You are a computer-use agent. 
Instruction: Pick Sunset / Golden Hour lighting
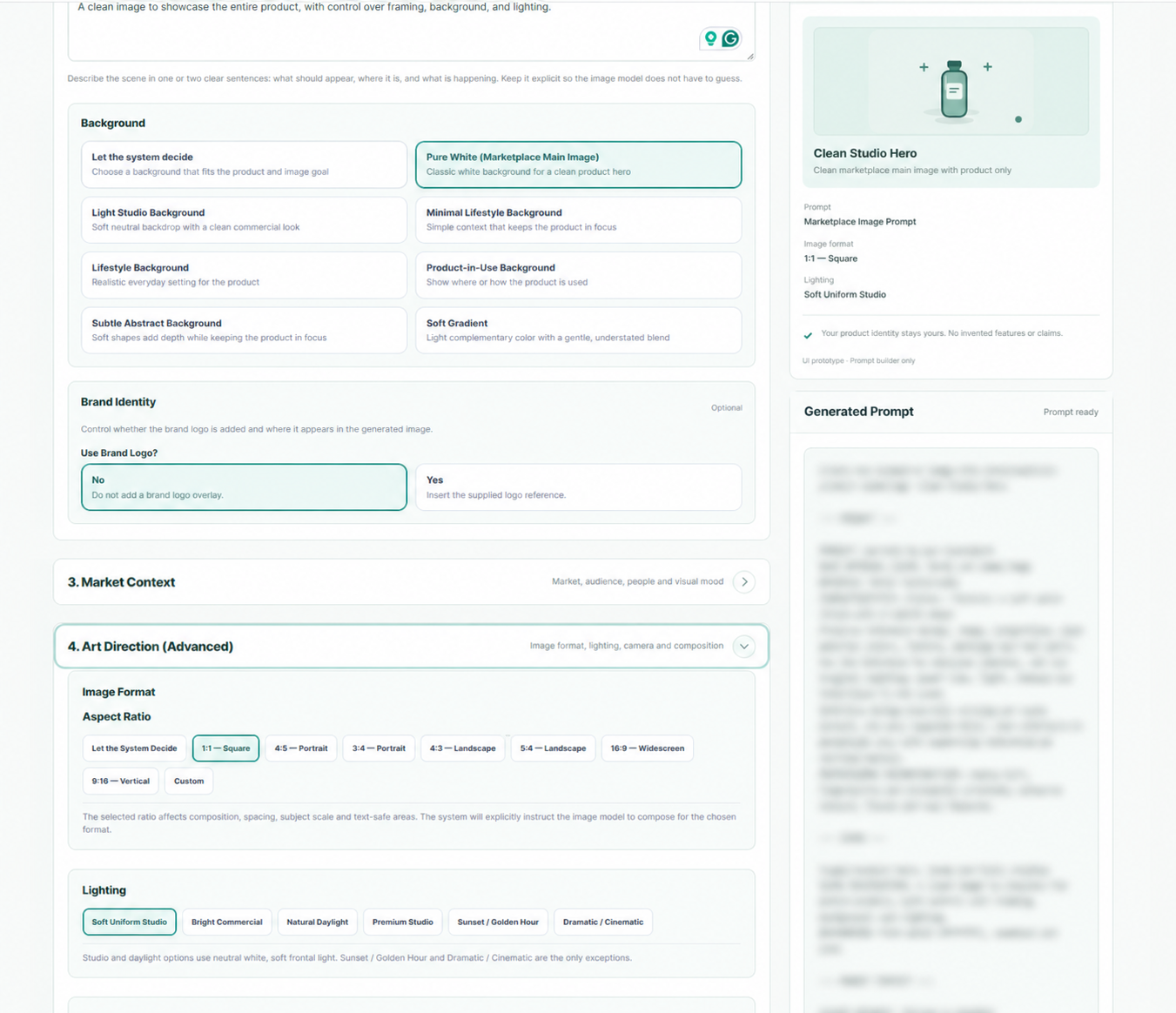click(x=498, y=922)
